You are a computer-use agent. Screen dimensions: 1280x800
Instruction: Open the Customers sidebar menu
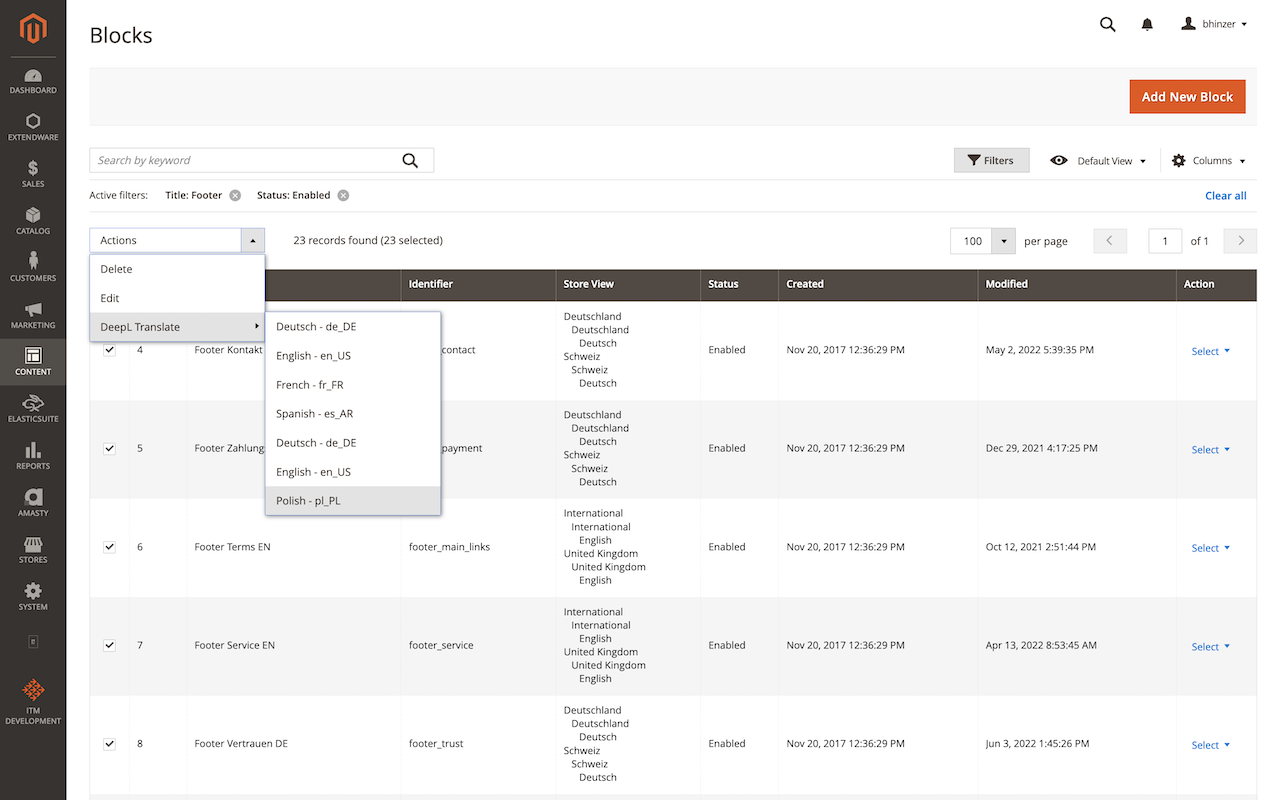point(33,269)
